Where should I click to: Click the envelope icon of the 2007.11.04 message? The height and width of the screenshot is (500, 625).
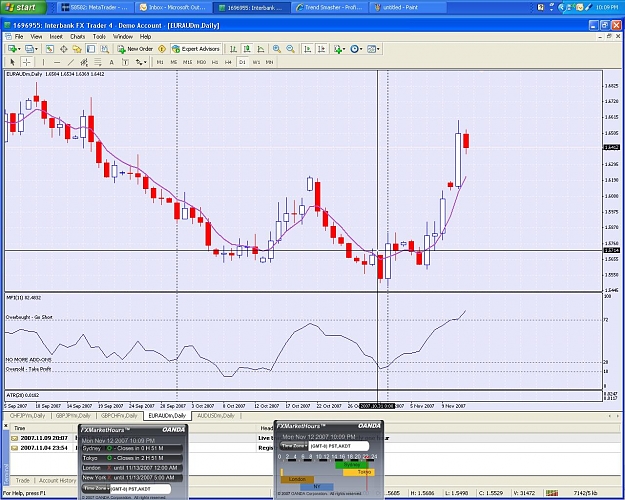14,448
